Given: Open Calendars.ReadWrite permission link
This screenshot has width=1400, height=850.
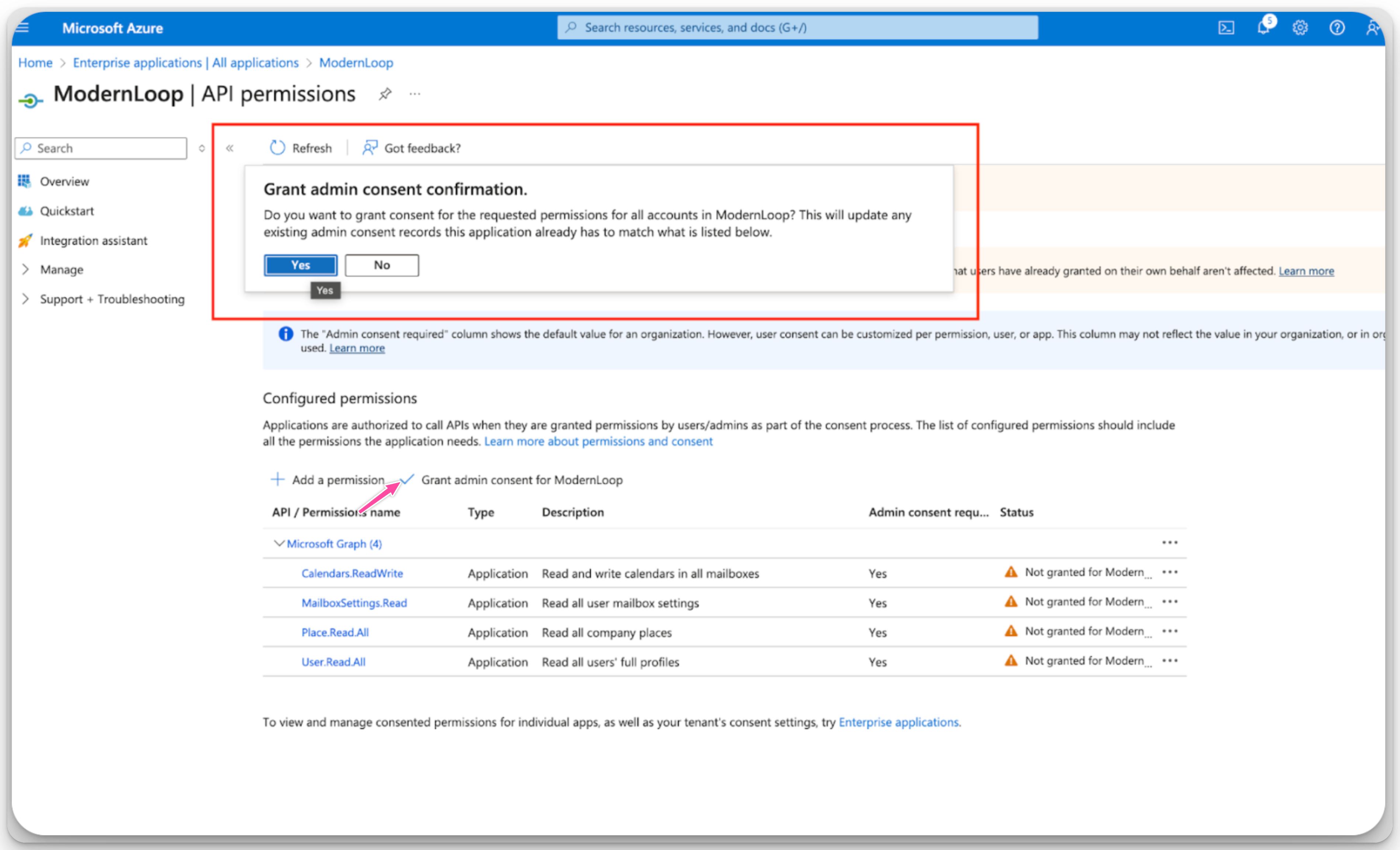Looking at the screenshot, I should [352, 573].
